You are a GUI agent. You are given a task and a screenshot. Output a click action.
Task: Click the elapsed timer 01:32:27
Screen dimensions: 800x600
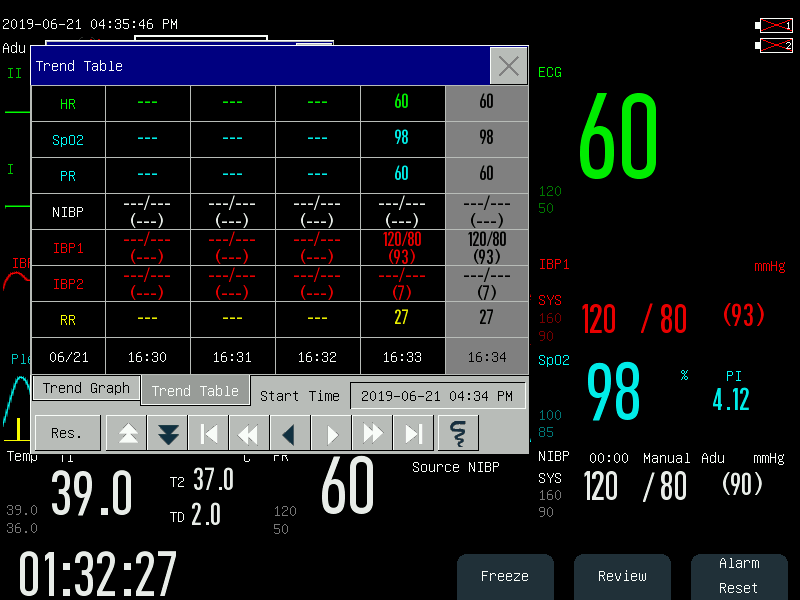pos(97,573)
